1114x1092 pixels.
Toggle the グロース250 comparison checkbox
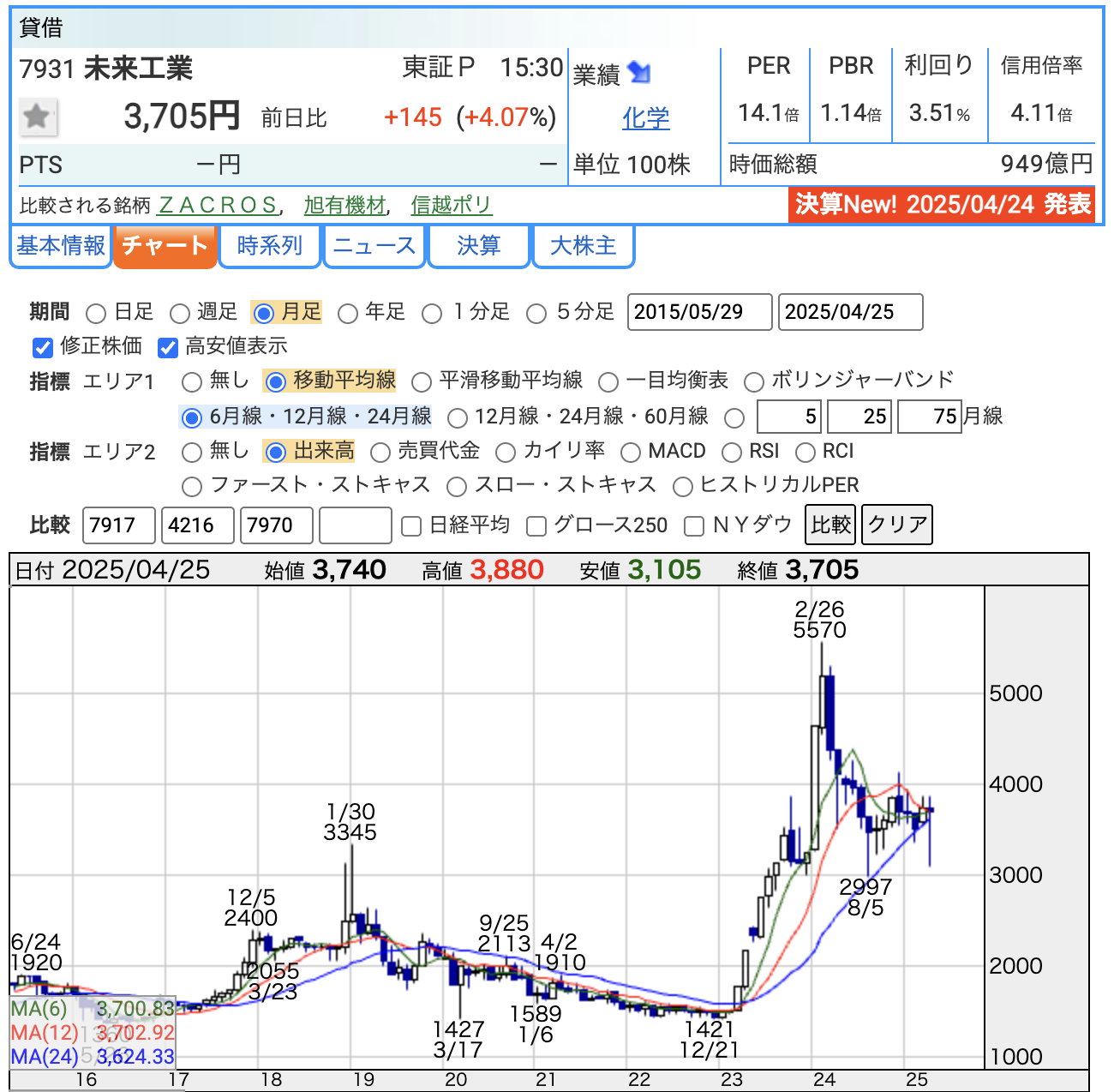536,526
